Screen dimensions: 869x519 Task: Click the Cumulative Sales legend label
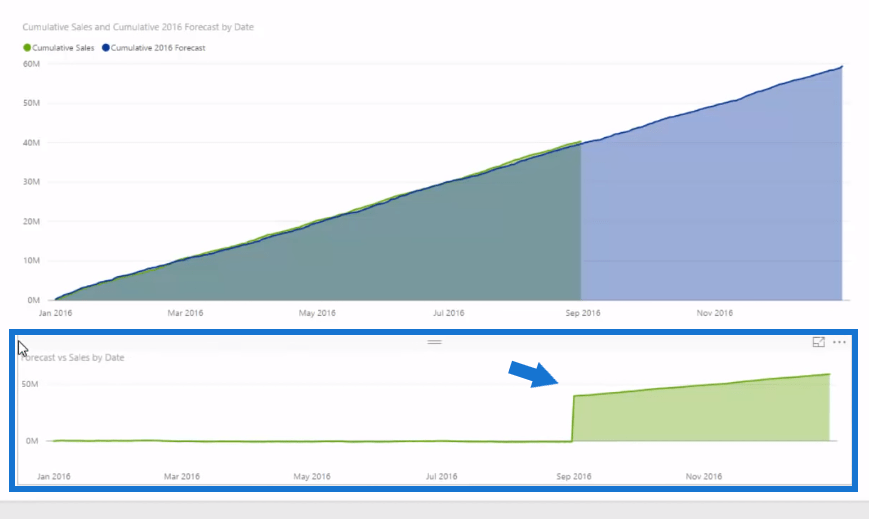click(63, 48)
